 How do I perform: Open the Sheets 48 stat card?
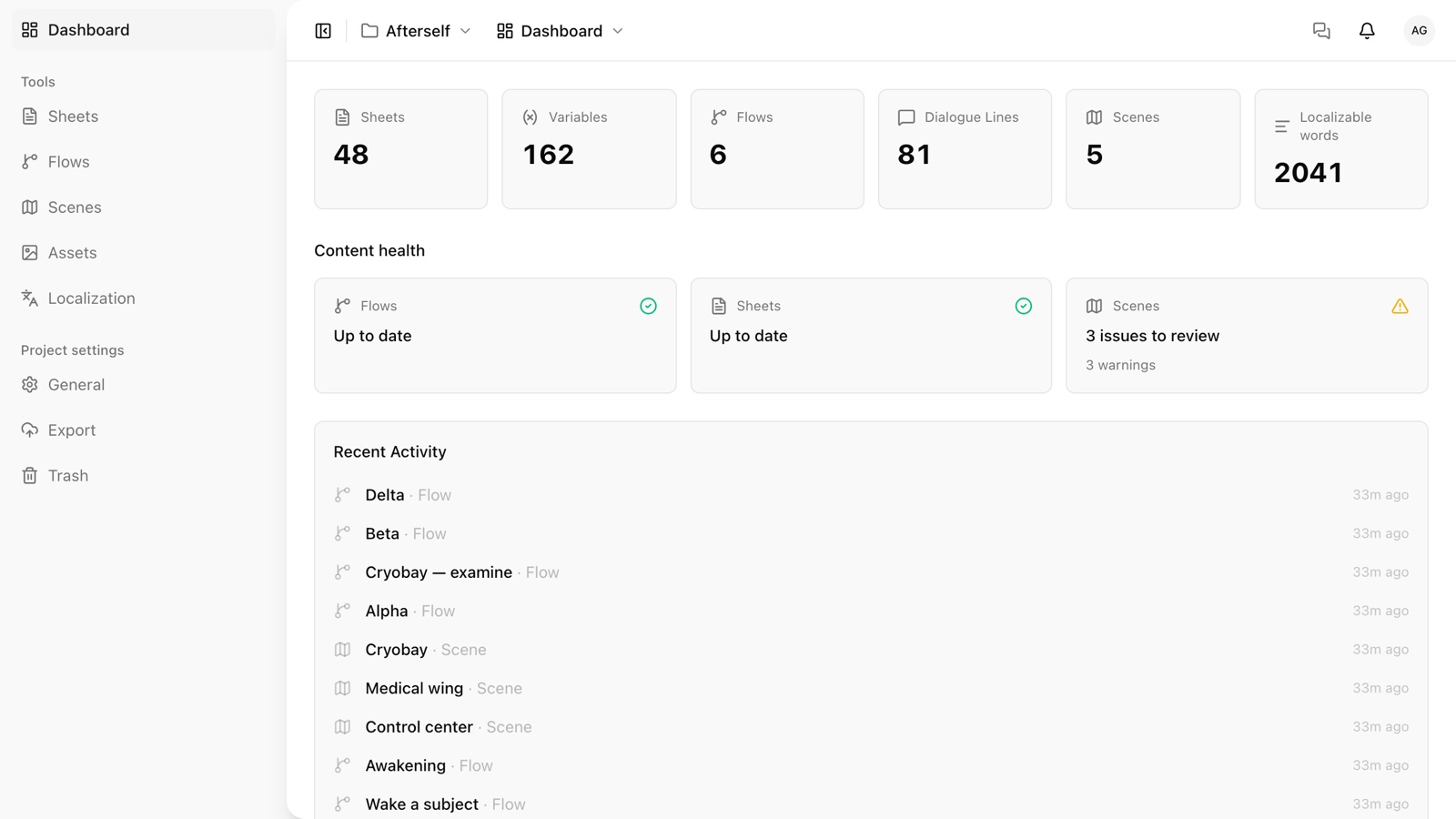coord(401,149)
